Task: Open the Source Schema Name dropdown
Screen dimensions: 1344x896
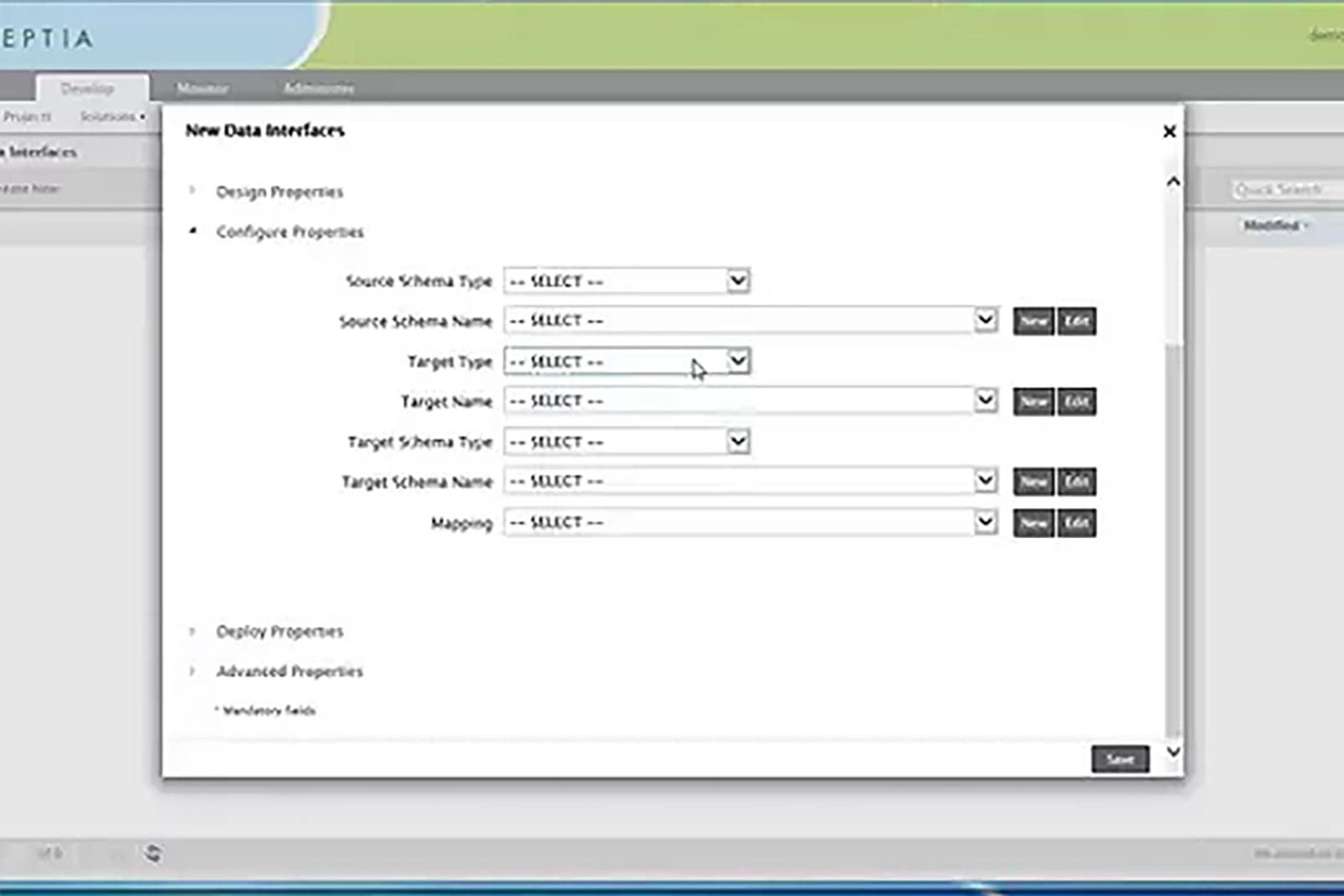Action: tap(985, 321)
